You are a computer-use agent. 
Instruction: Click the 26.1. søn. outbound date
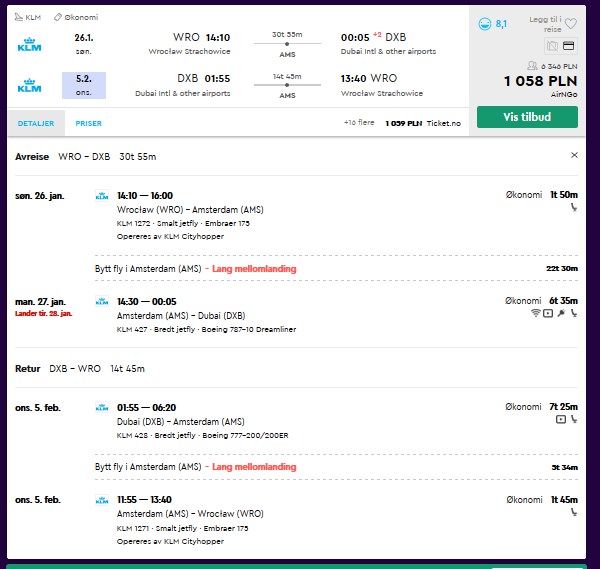point(84,44)
